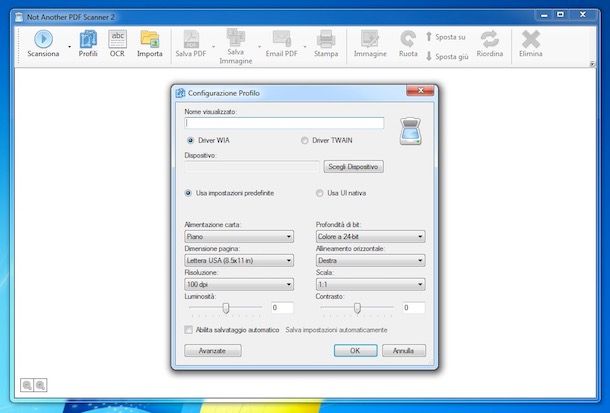Click the Luminosità slider handle

tap(226, 308)
